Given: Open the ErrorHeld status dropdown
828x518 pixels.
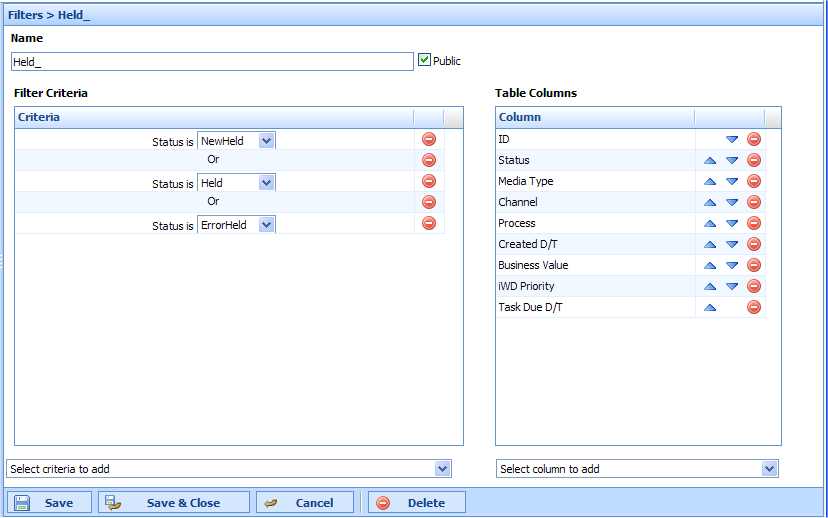Looking at the screenshot, I should (x=267, y=225).
